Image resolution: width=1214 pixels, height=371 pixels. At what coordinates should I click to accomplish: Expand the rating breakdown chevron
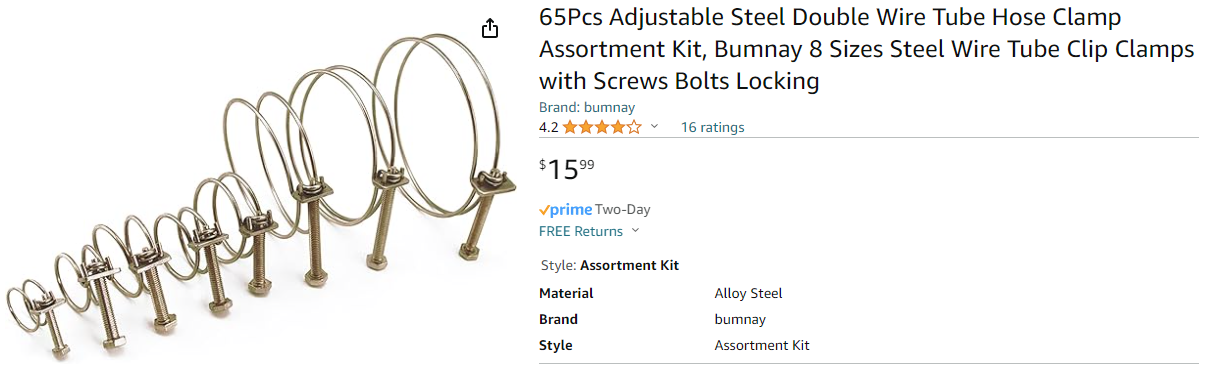point(655,126)
